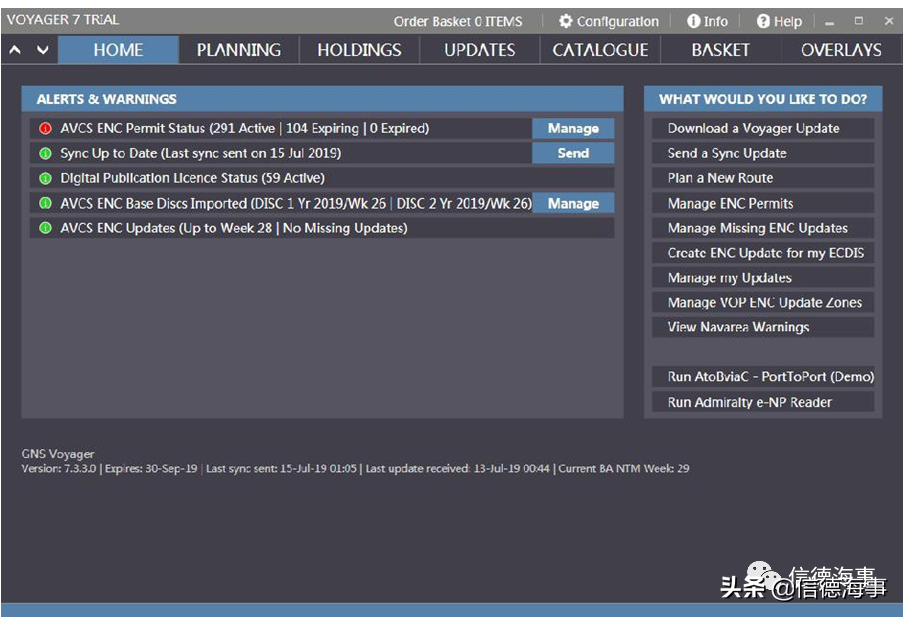Click Manage for ENC Base Discs Imported
Viewport: 906px width, 618px height.
pos(573,203)
